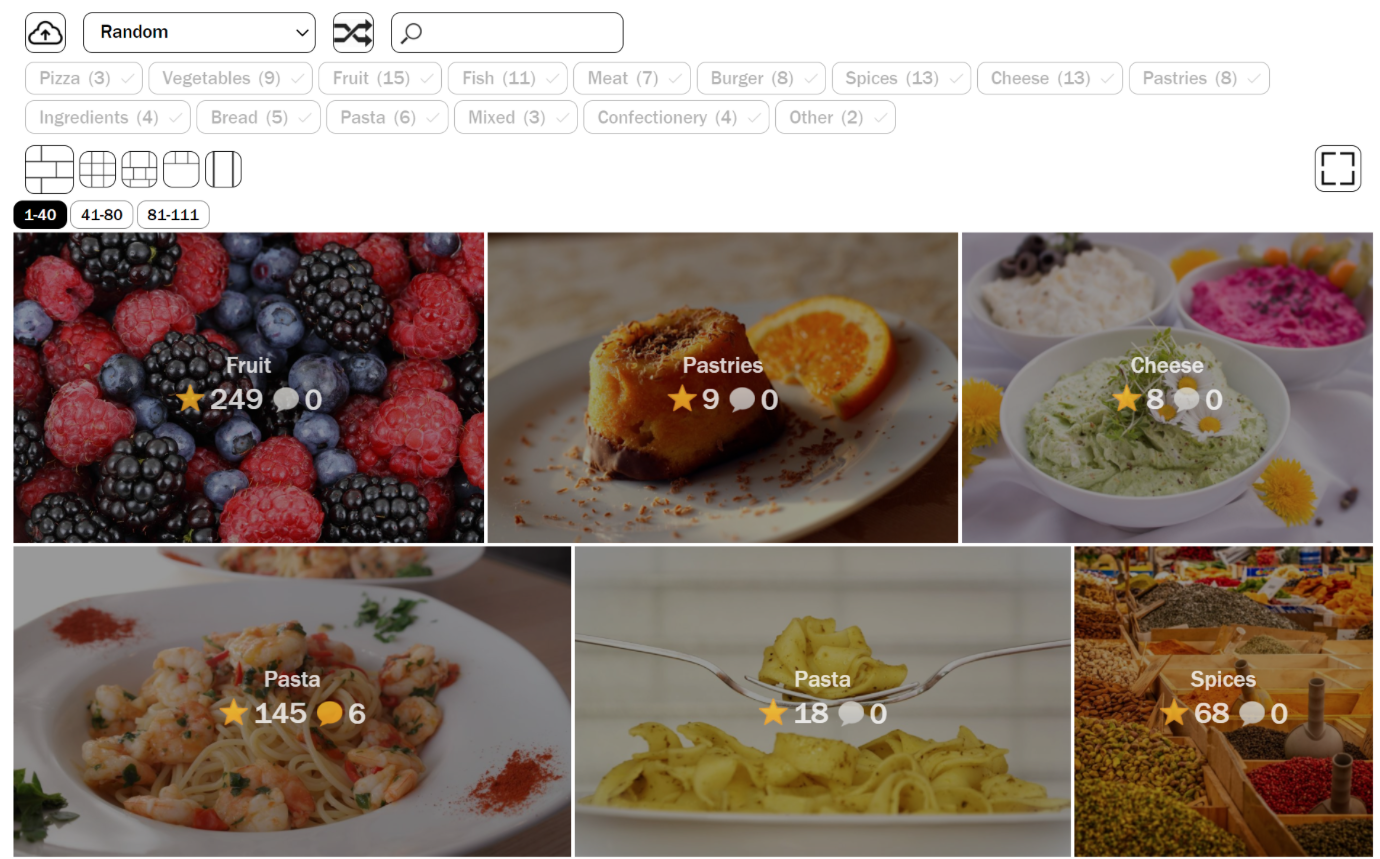Viewport: 1380px width, 859px height.
Task: Toggle the Bread (5) category filter
Action: tap(258, 117)
